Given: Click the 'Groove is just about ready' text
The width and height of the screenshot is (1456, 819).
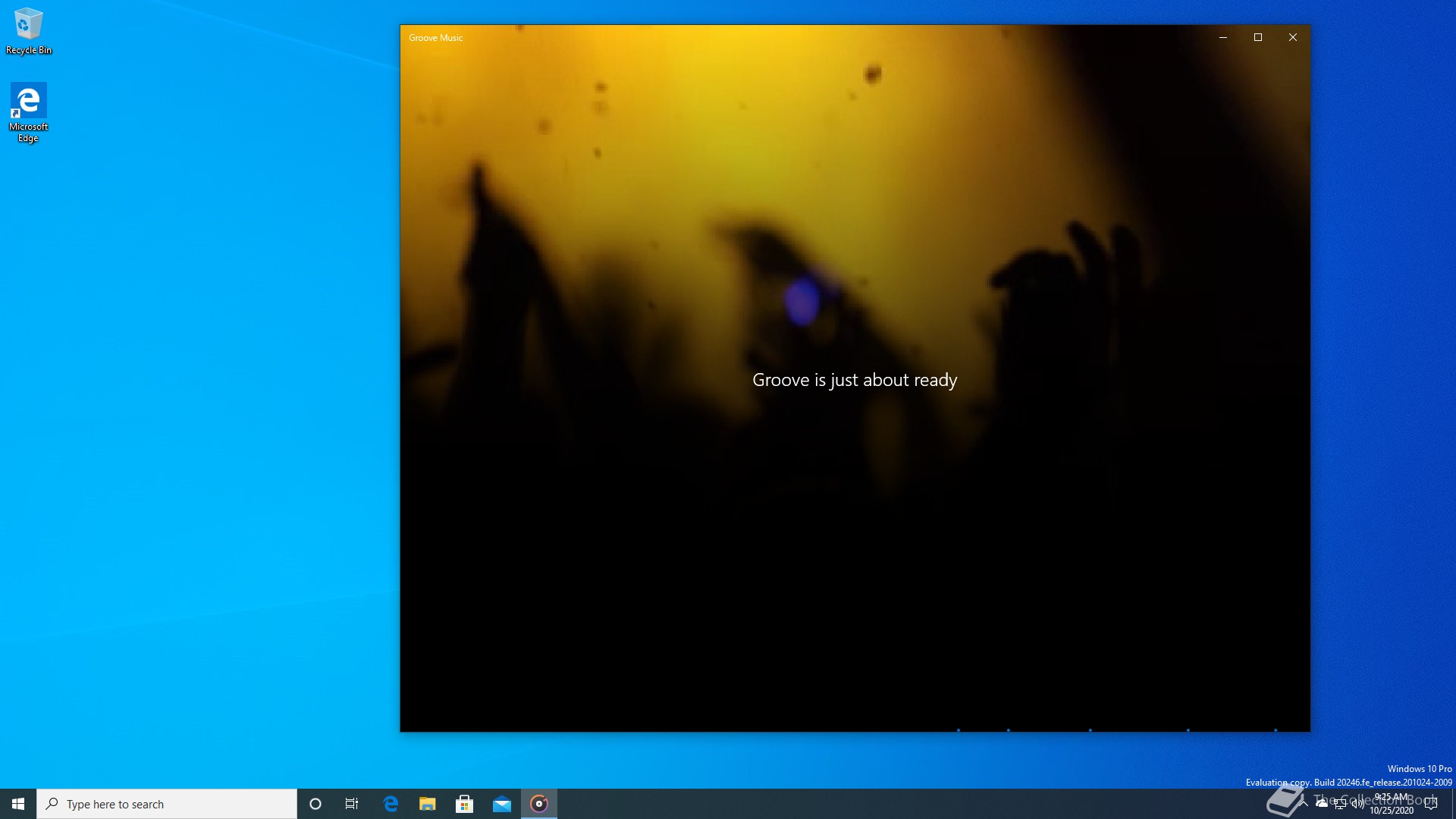Looking at the screenshot, I should tap(855, 380).
